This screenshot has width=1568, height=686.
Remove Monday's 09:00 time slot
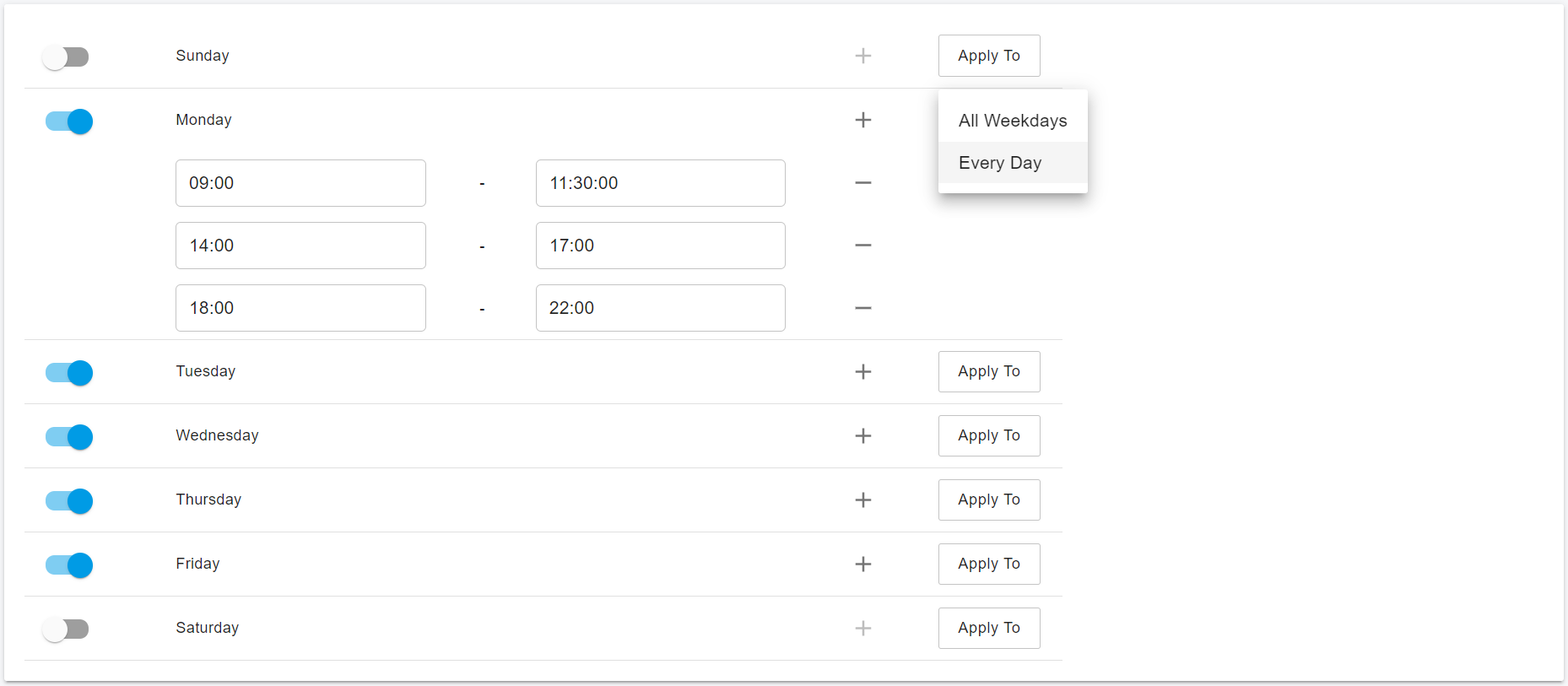point(862,182)
